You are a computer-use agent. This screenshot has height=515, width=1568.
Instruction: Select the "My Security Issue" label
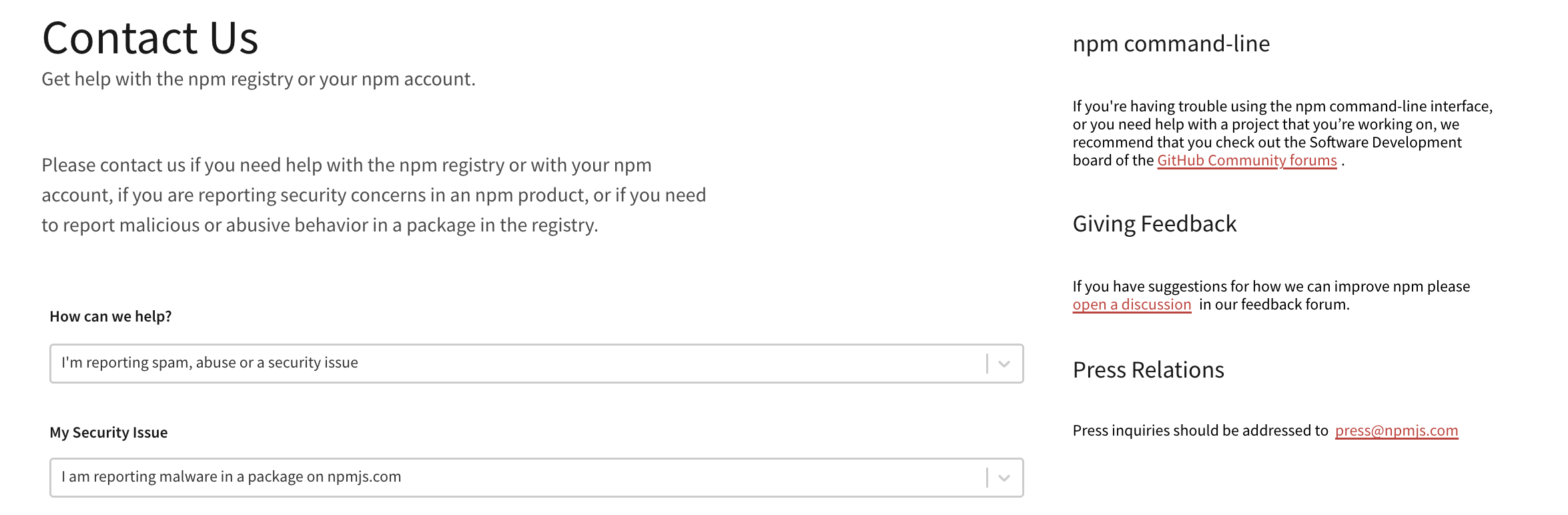[x=108, y=432]
